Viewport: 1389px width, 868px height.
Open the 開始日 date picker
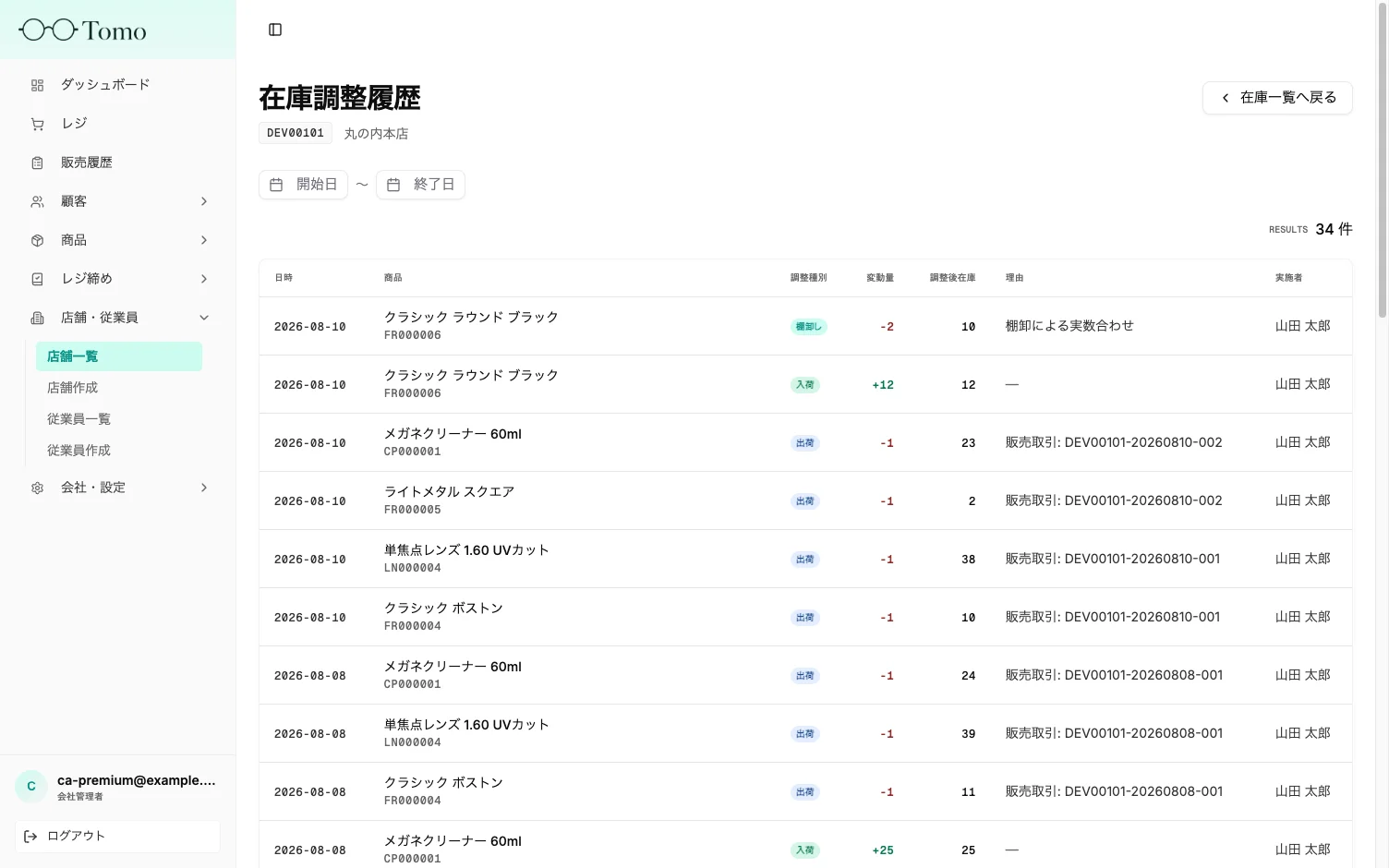(303, 185)
